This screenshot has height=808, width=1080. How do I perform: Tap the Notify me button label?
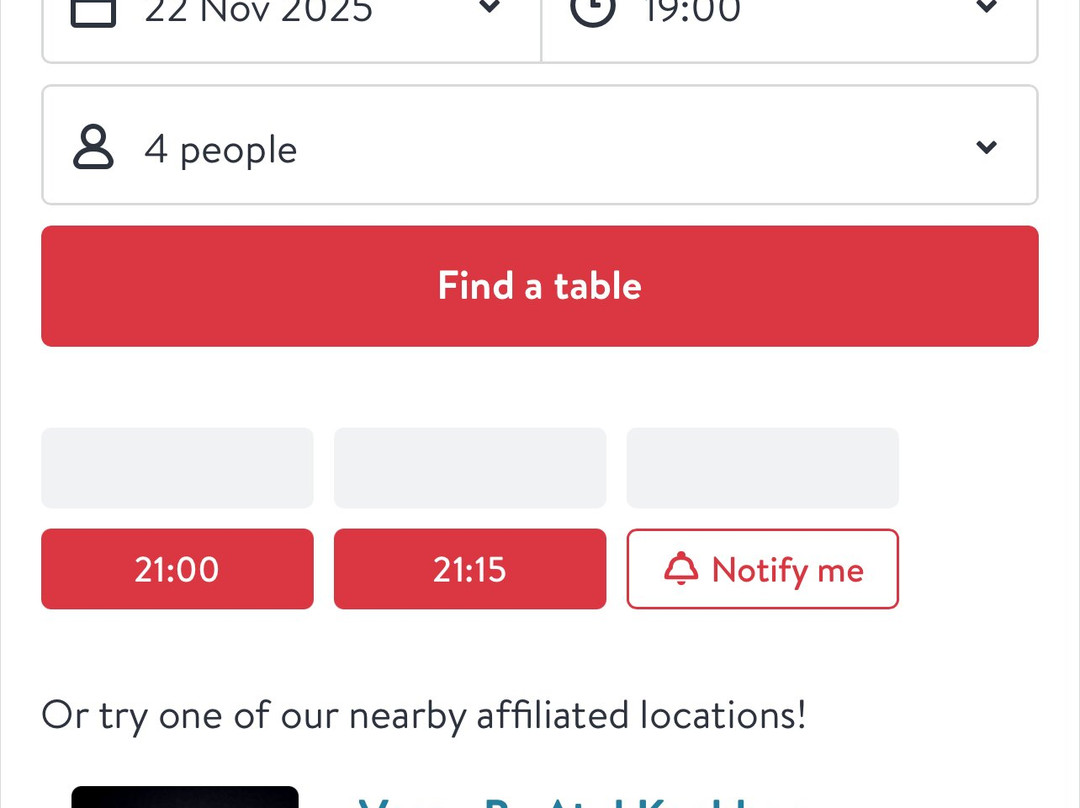coord(787,570)
